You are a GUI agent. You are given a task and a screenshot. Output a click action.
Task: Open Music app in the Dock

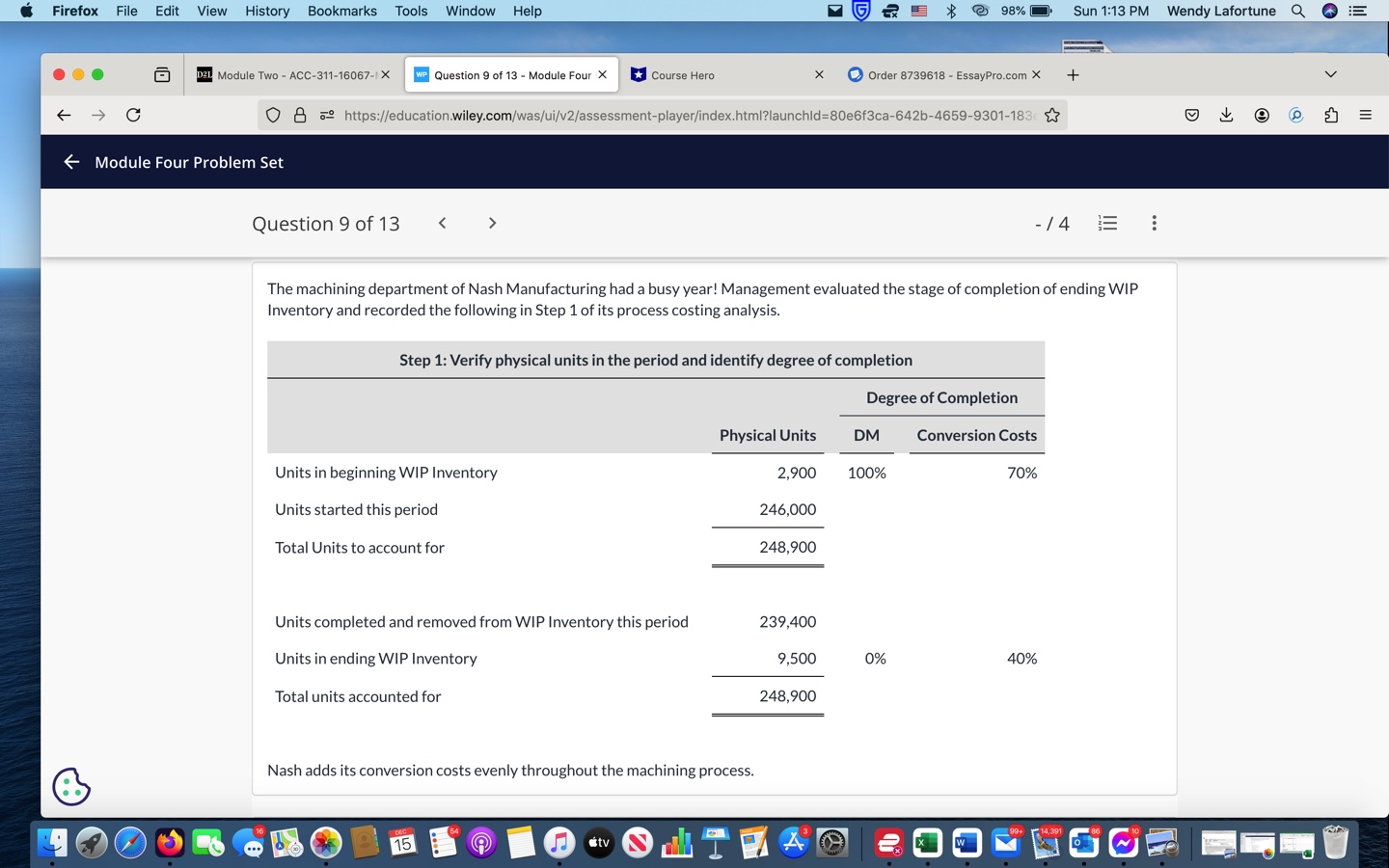pyautogui.click(x=559, y=843)
